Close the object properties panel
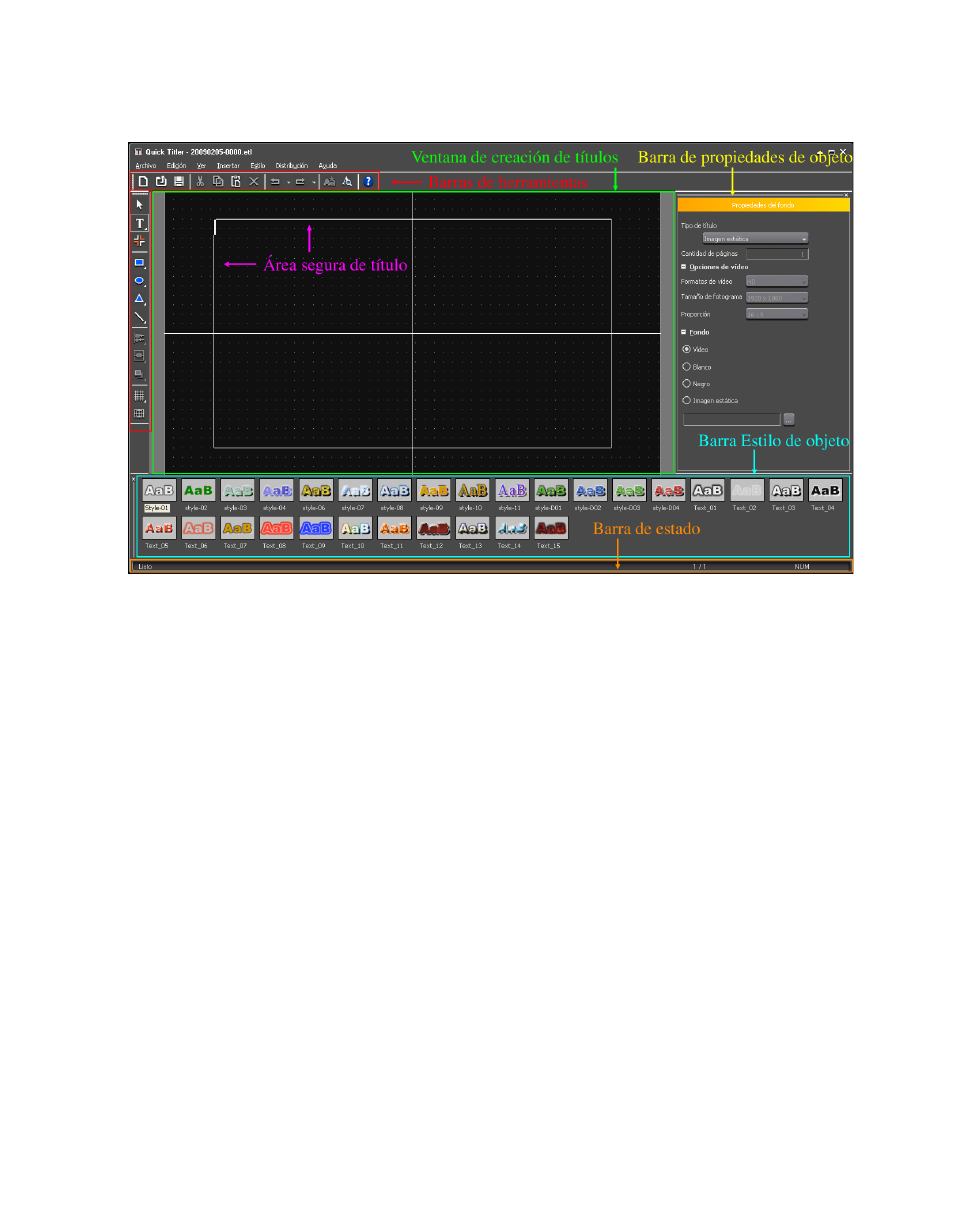The width and height of the screenshot is (954, 1227). (846, 194)
